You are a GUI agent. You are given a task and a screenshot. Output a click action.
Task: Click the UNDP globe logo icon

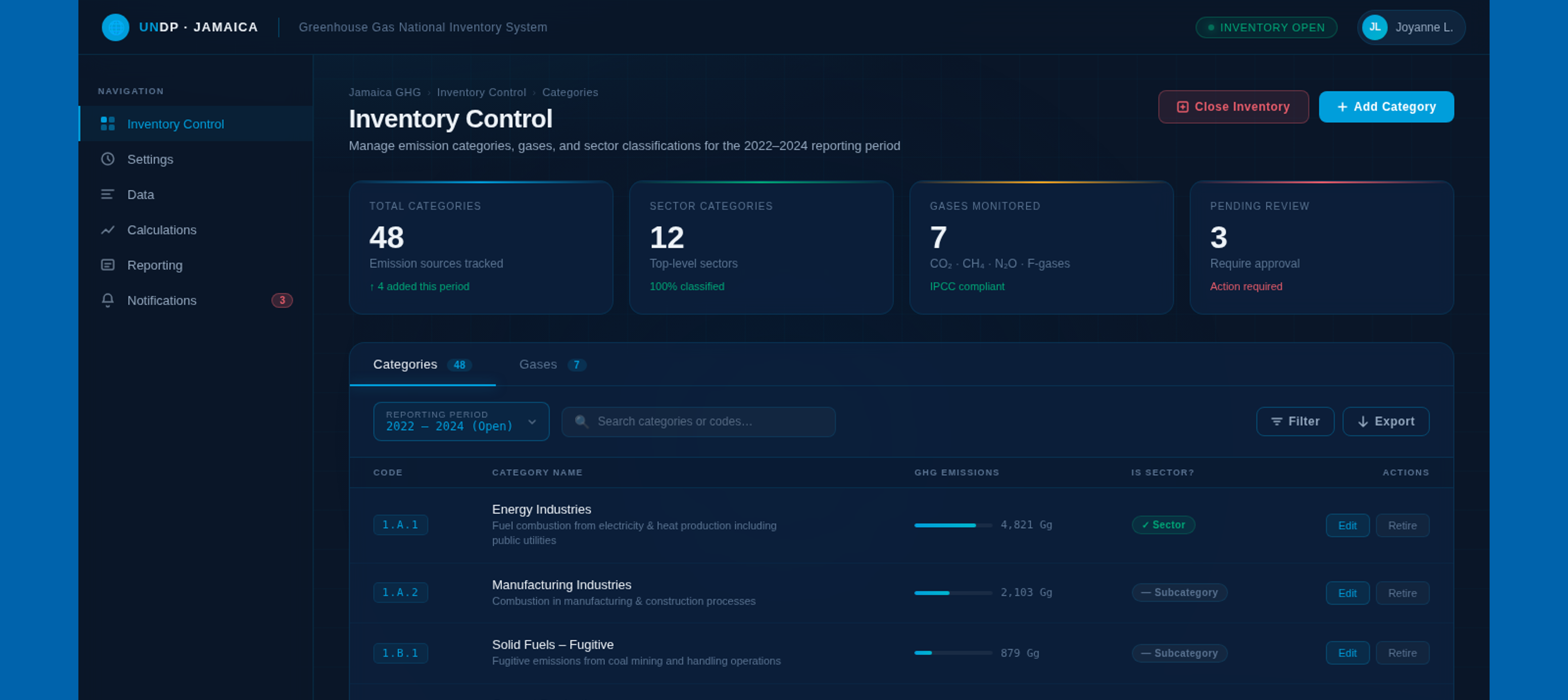(115, 27)
